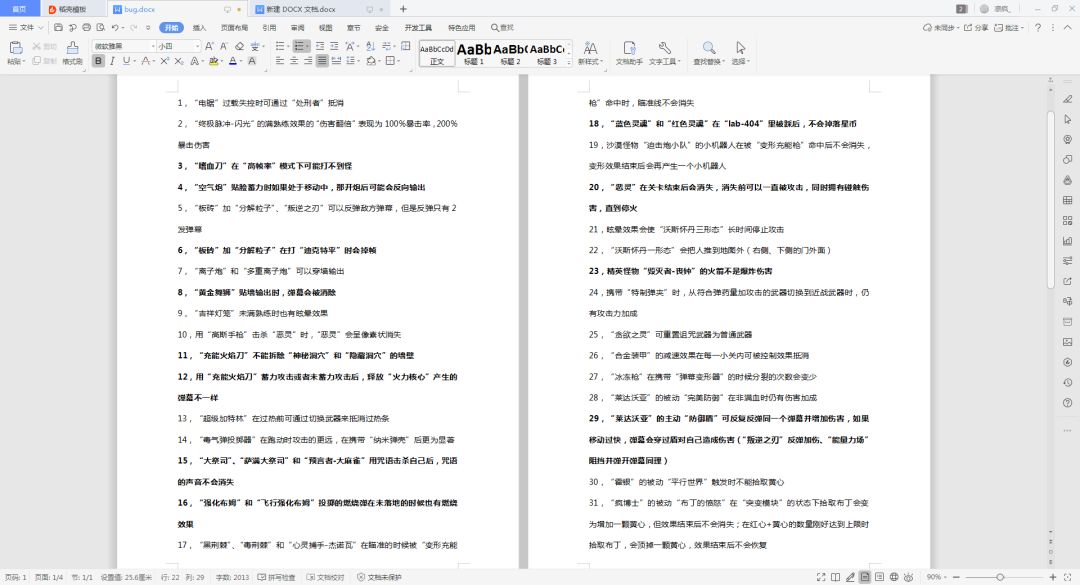The width and height of the screenshot is (1080, 585).
Task: Clear formatting with eraser icon
Action: pos(239,46)
